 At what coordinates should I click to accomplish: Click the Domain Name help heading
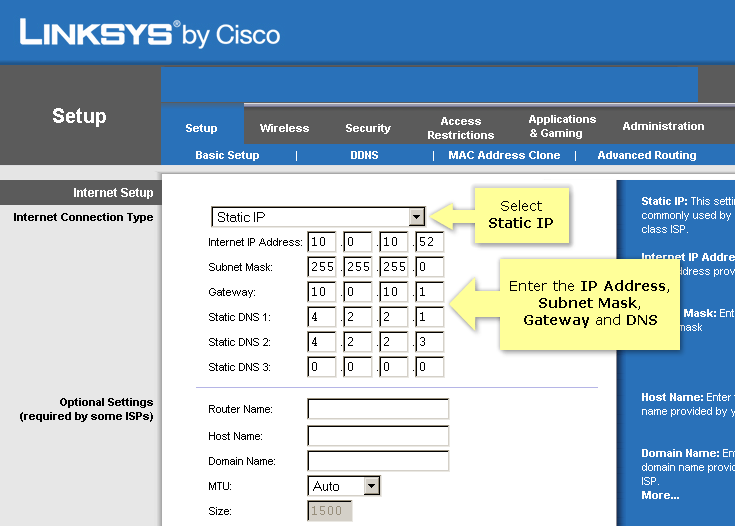(680, 453)
